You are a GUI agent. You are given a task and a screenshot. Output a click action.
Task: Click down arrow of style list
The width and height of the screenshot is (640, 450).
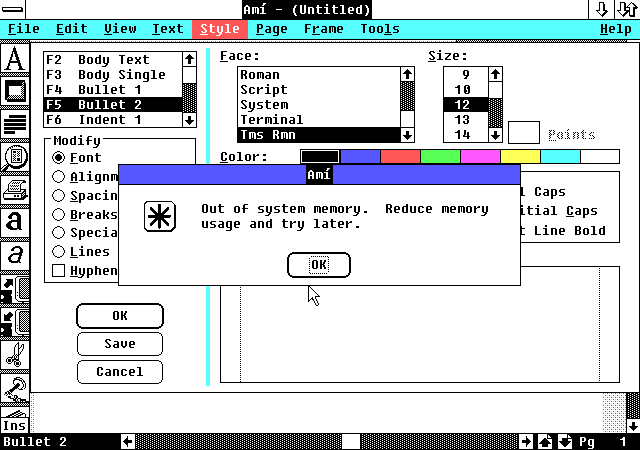[189, 120]
